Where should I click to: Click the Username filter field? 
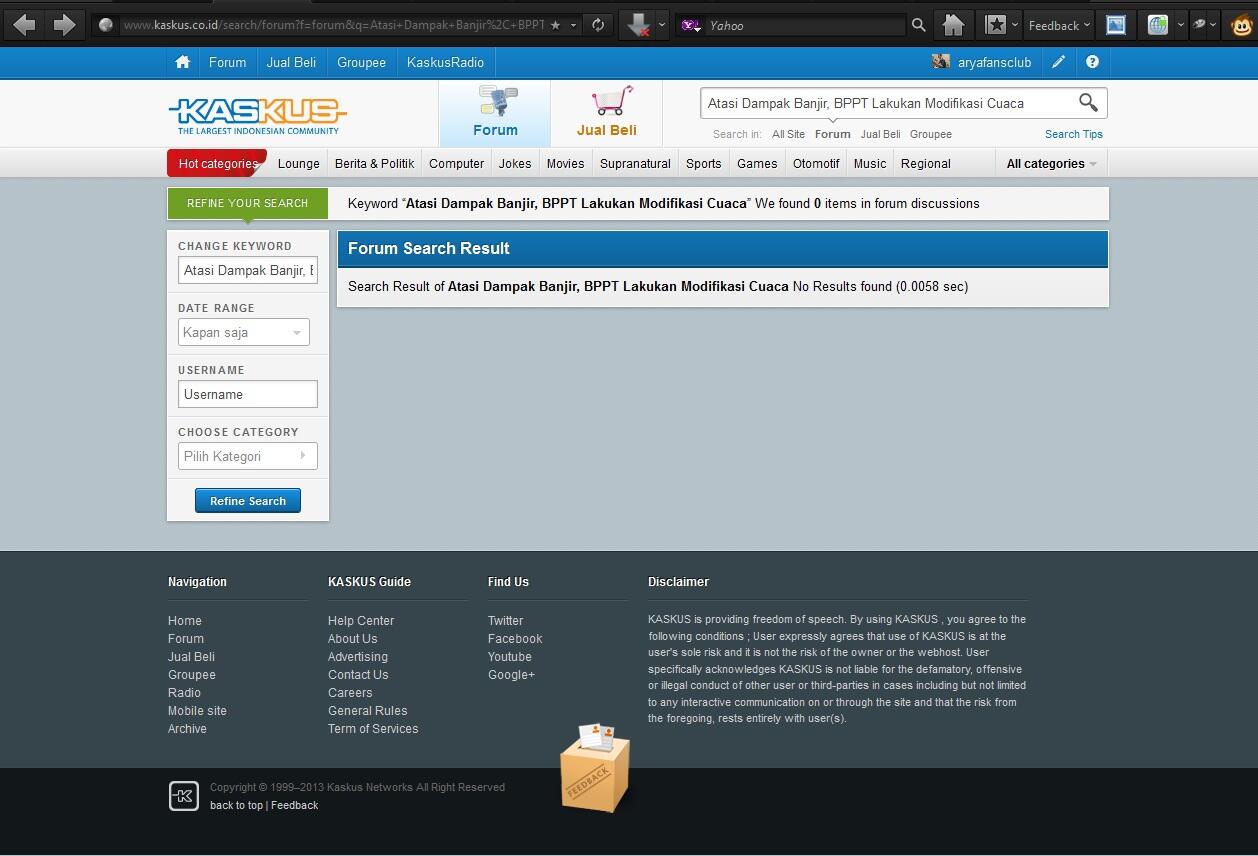[x=248, y=394]
